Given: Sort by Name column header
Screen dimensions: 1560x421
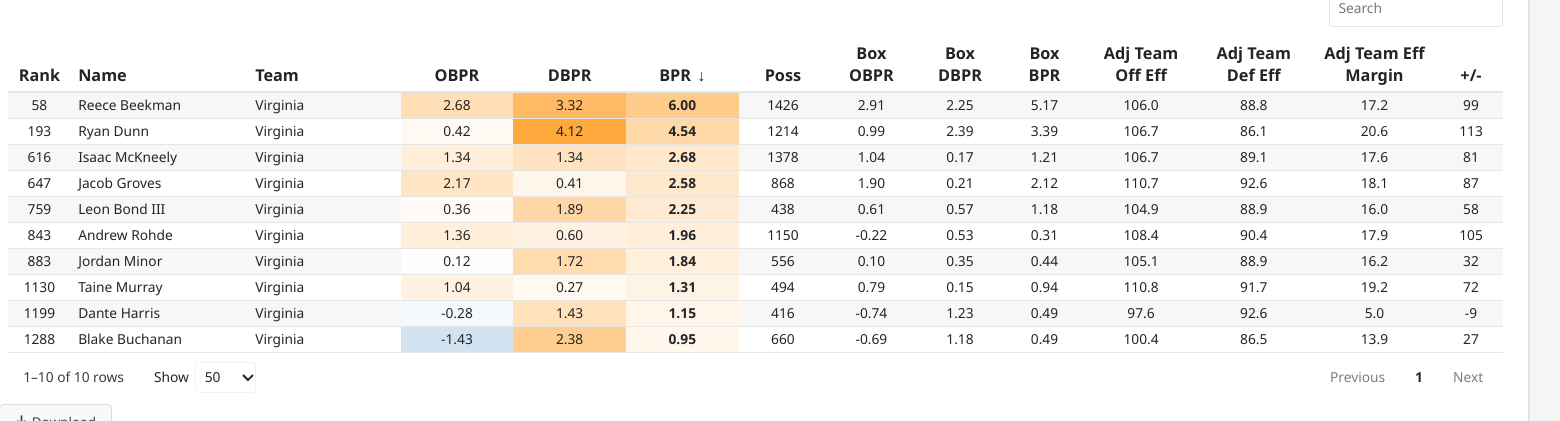Looking at the screenshot, I should point(102,75).
